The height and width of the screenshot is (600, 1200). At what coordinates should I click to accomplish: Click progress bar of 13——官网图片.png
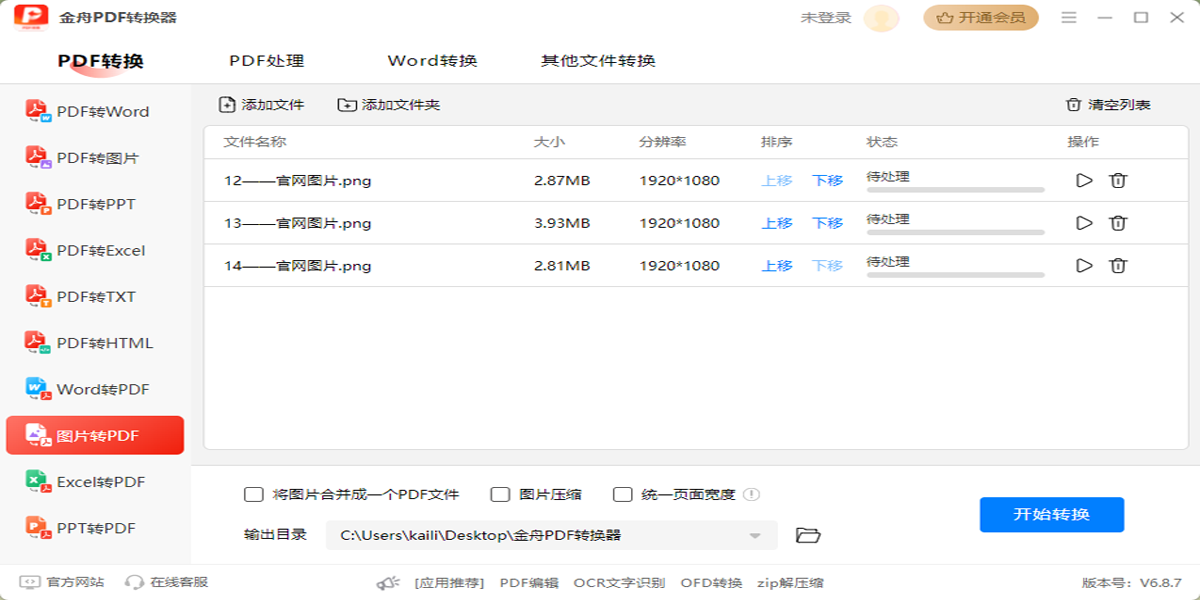point(955,232)
